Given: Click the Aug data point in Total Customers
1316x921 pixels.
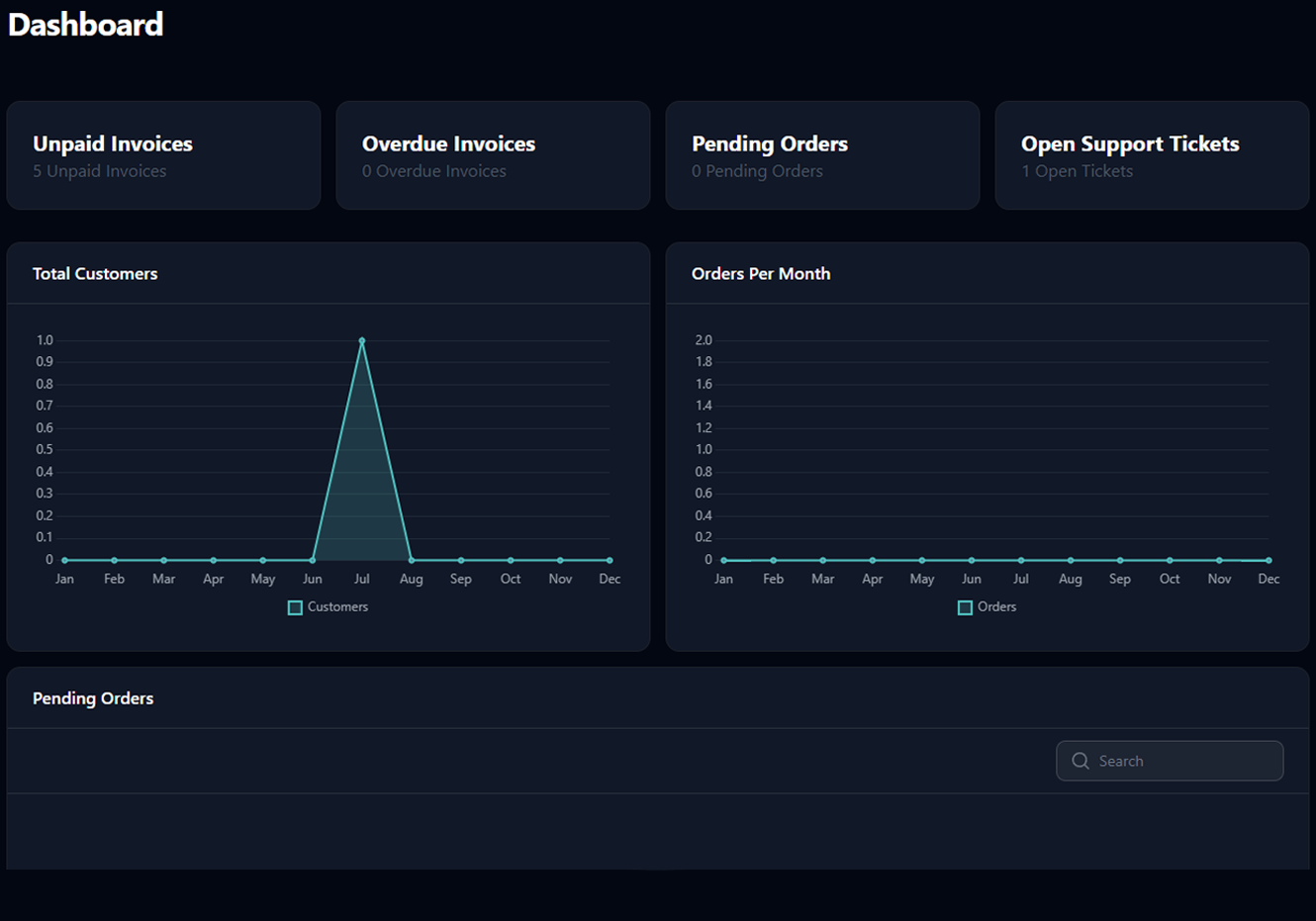Looking at the screenshot, I should 412,560.
